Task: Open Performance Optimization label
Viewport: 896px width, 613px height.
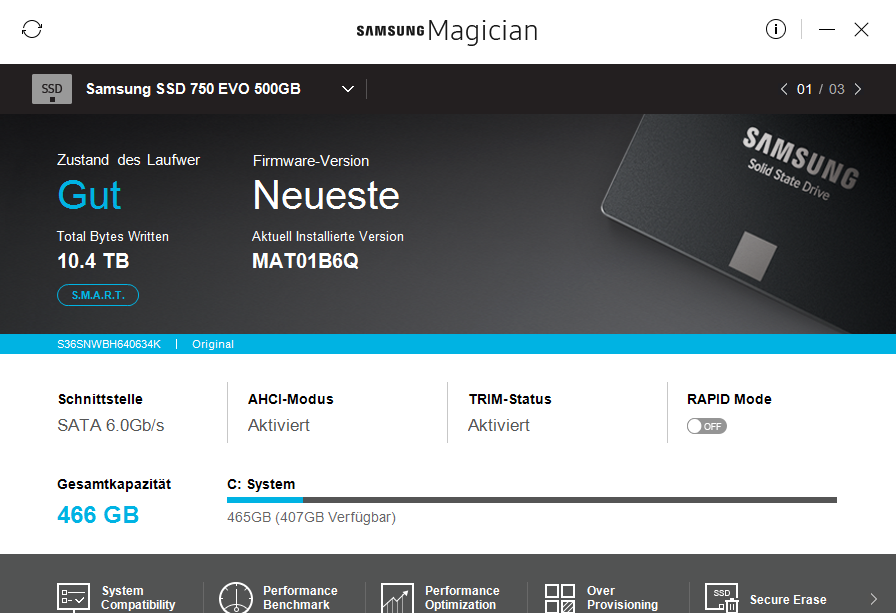Action: (x=462, y=598)
